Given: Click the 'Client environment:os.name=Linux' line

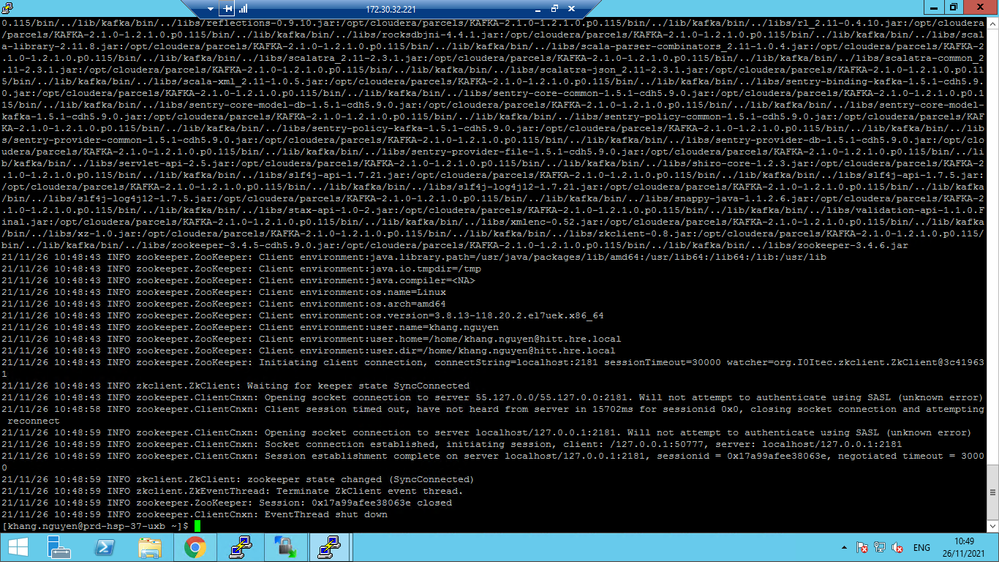Looking at the screenshot, I should pyautogui.click(x=224, y=292).
